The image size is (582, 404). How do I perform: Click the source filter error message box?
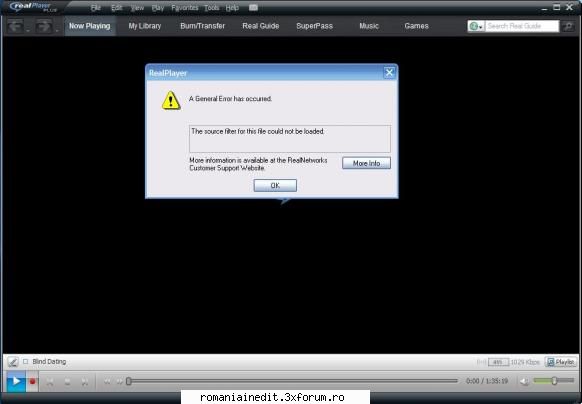pyautogui.click(x=290, y=139)
